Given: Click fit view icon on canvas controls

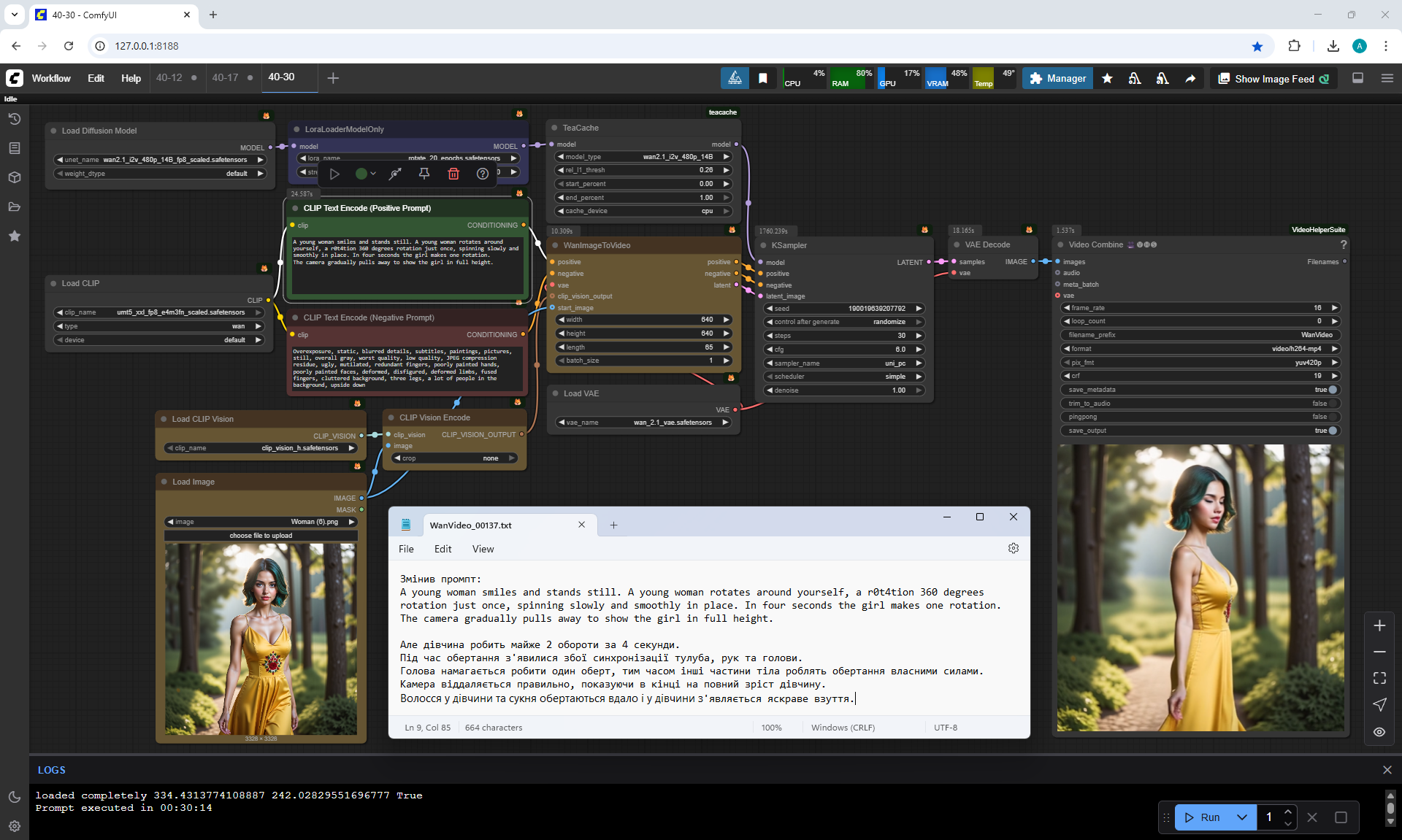Looking at the screenshot, I should point(1379,678).
